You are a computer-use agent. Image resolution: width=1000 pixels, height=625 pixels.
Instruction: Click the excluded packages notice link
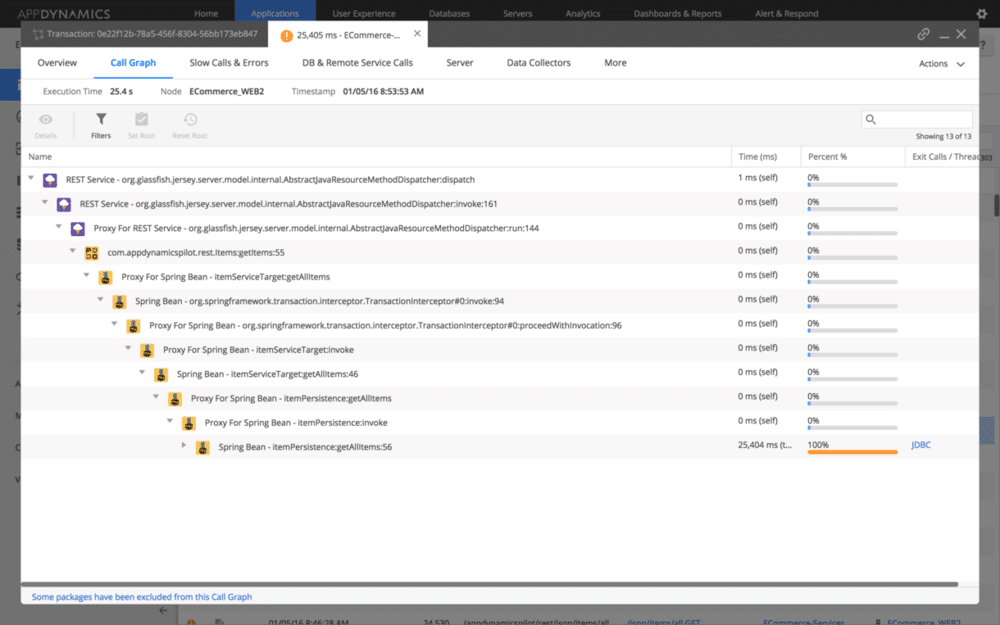142,597
